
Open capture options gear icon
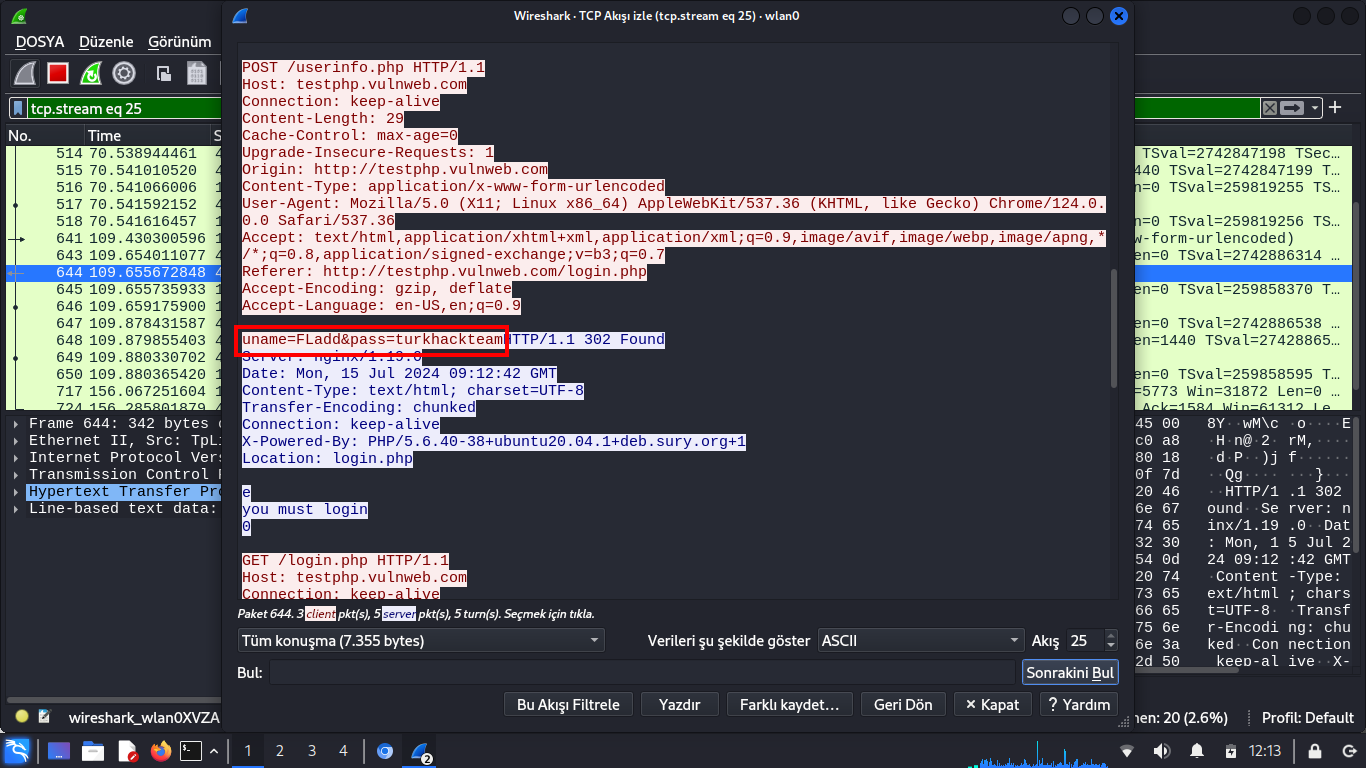(x=124, y=73)
